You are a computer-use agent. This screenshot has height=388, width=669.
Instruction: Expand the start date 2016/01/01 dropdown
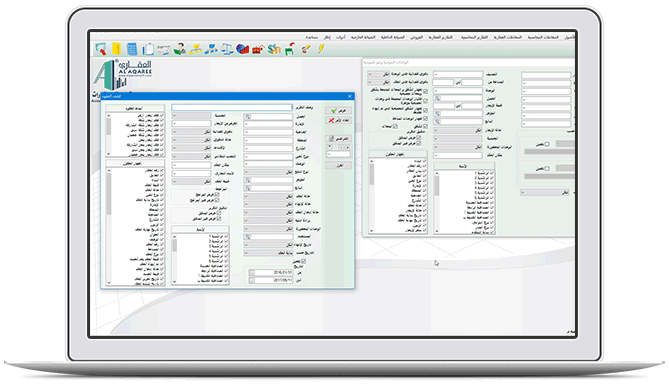(x=252, y=272)
